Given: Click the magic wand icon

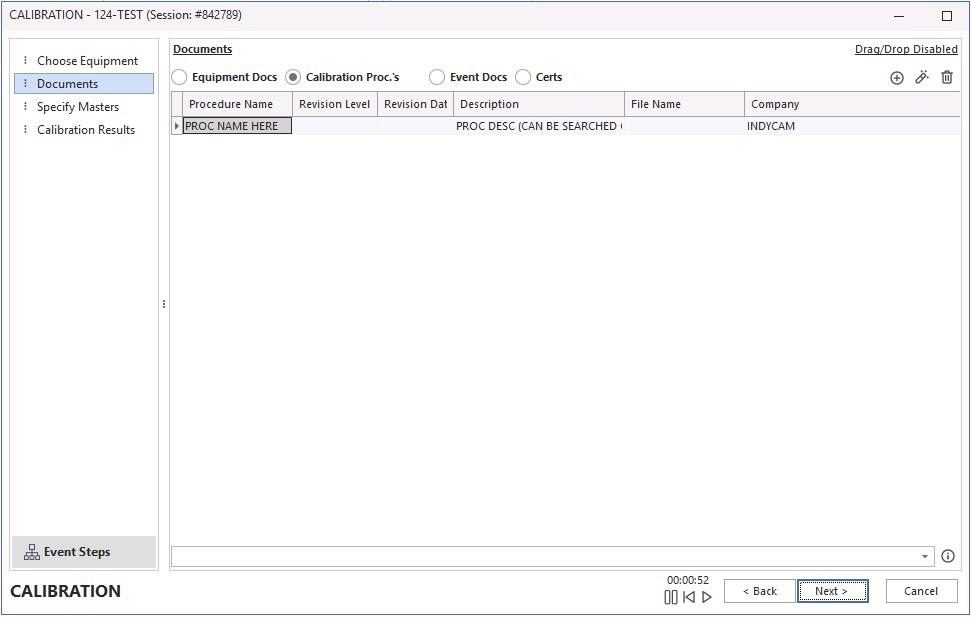Looking at the screenshot, I should click(922, 77).
